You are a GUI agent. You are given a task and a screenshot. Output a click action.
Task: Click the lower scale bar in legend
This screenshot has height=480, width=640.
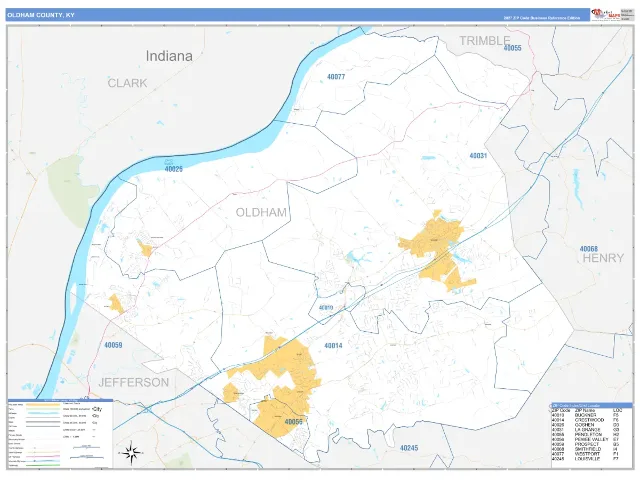click(x=87, y=457)
